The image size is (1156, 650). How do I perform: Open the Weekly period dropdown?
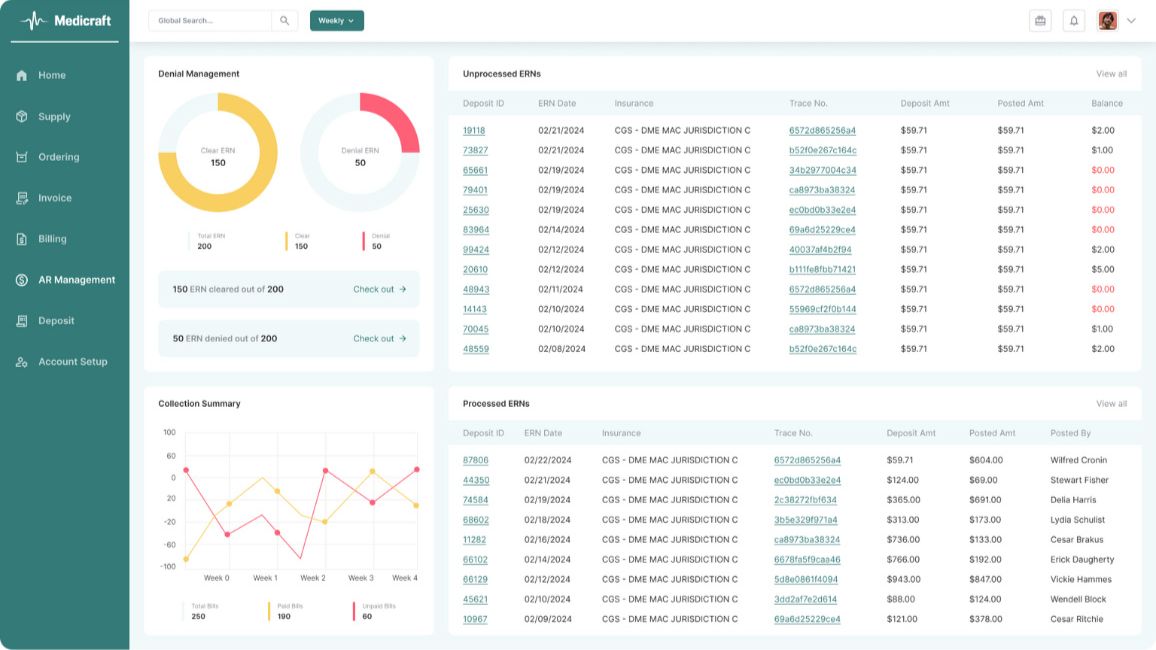tap(336, 20)
